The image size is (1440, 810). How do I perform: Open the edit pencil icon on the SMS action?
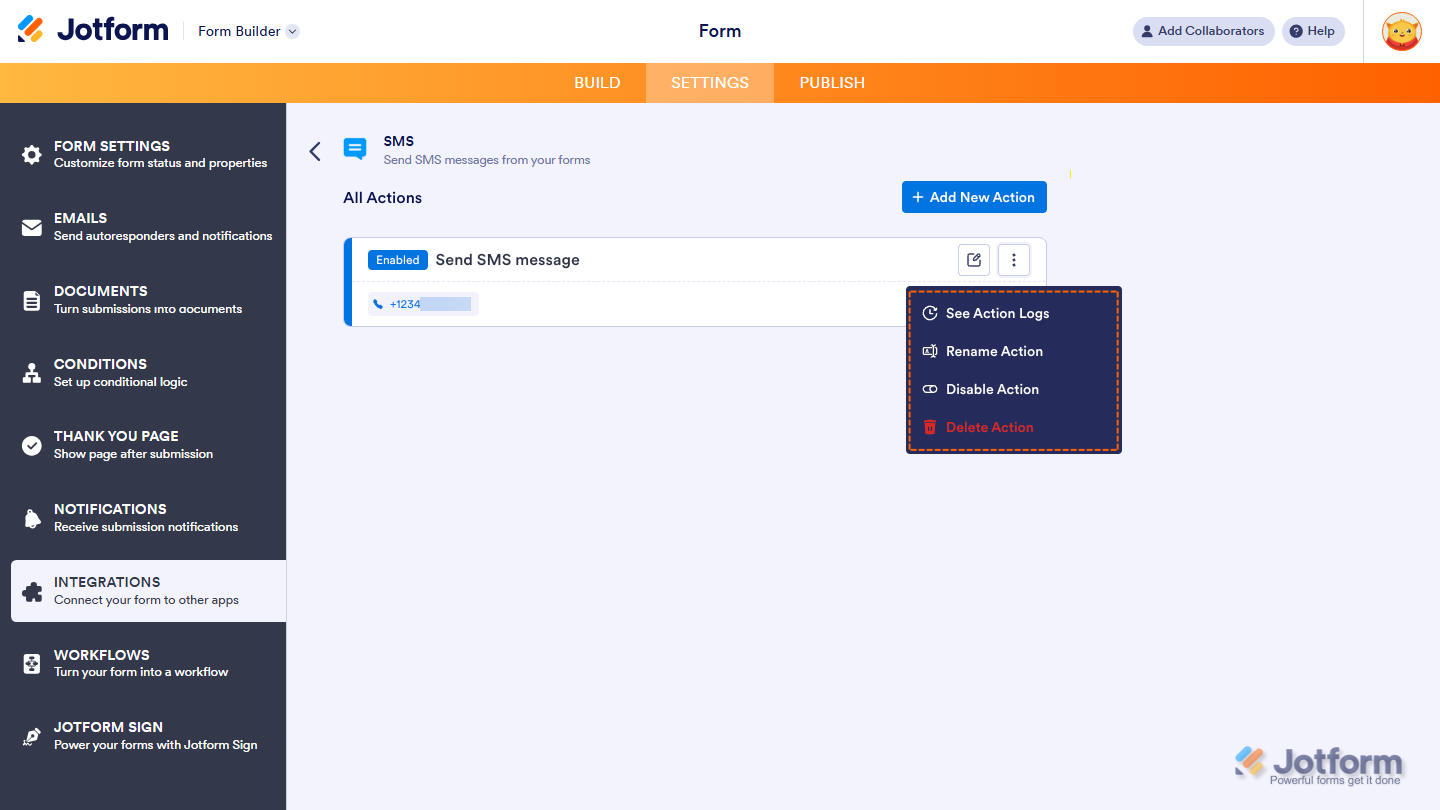[973, 259]
